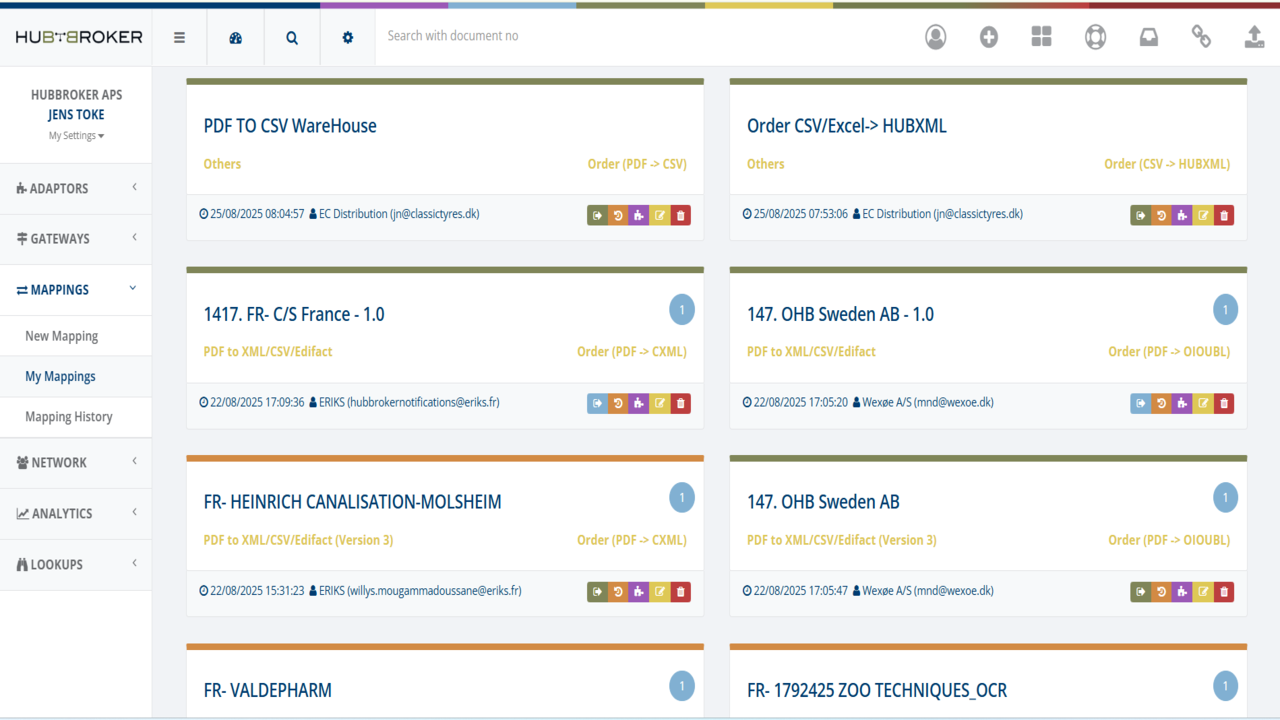Open history for Order CSV/Excel-> HUBXML mapping
This screenshot has height=720, width=1280.
point(1161,215)
